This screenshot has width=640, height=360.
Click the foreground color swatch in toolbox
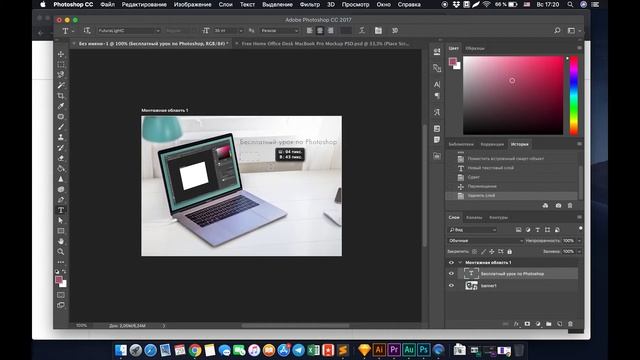point(59,280)
